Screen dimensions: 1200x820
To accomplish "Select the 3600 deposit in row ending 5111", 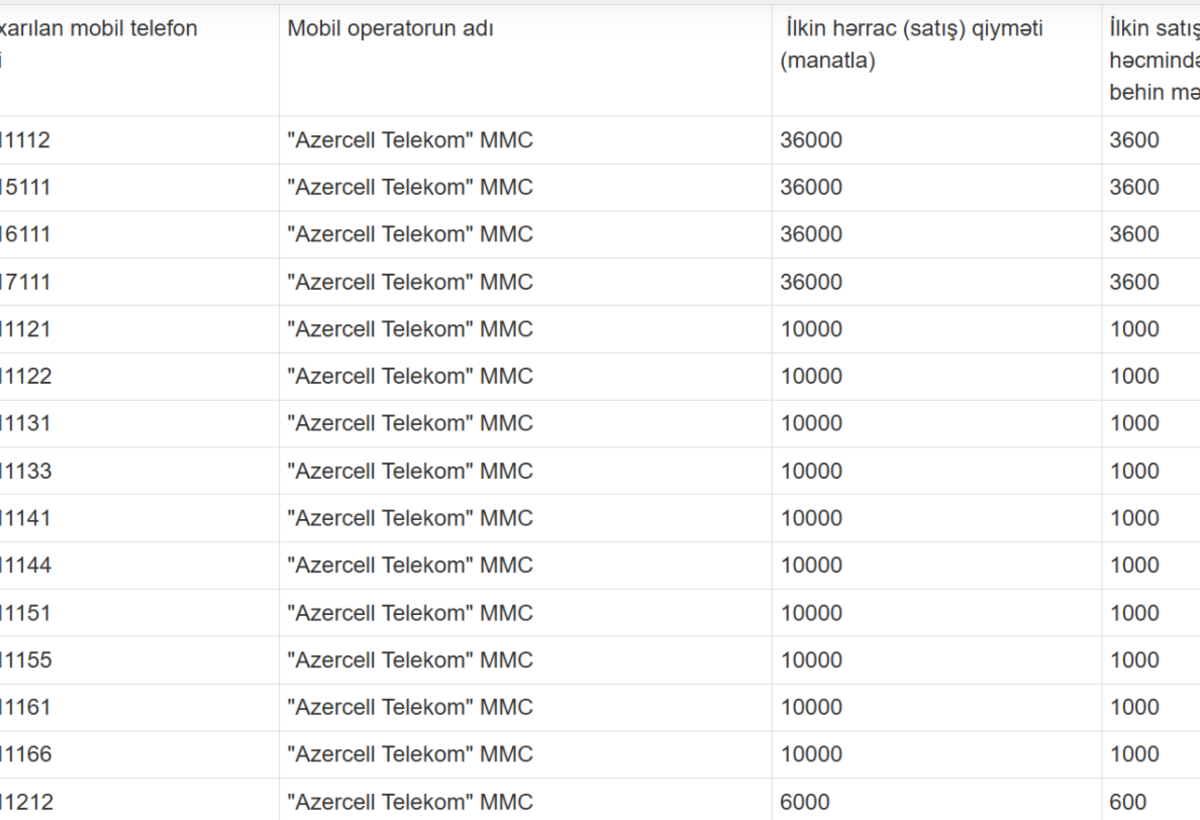I will [1134, 187].
